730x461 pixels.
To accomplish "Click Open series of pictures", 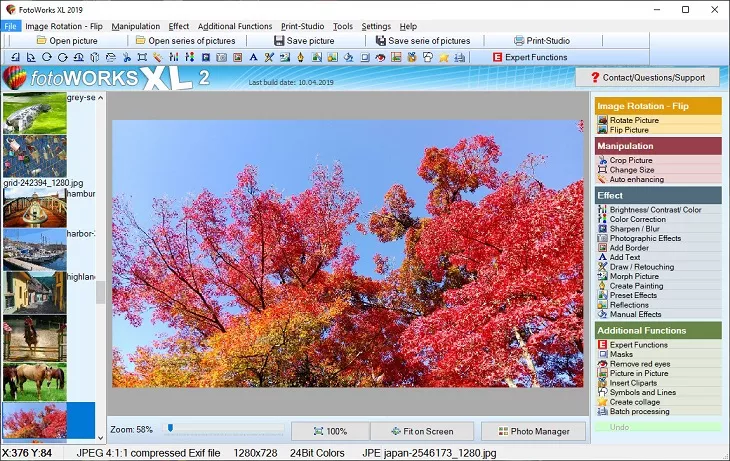I will coord(185,41).
